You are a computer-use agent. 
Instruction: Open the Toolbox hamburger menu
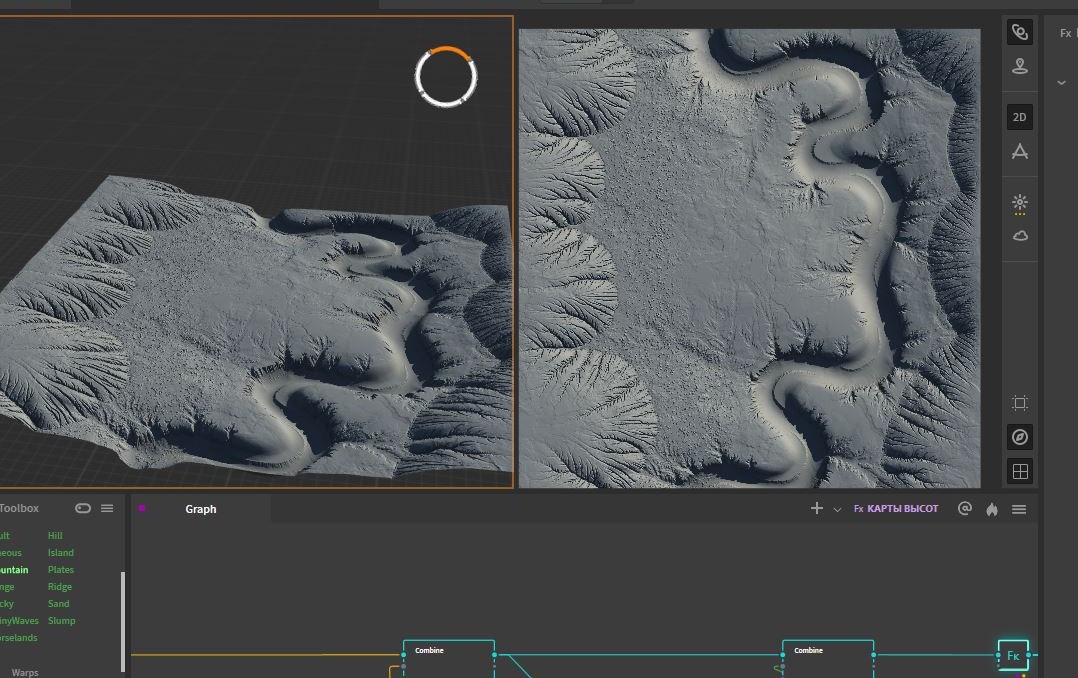(x=107, y=508)
